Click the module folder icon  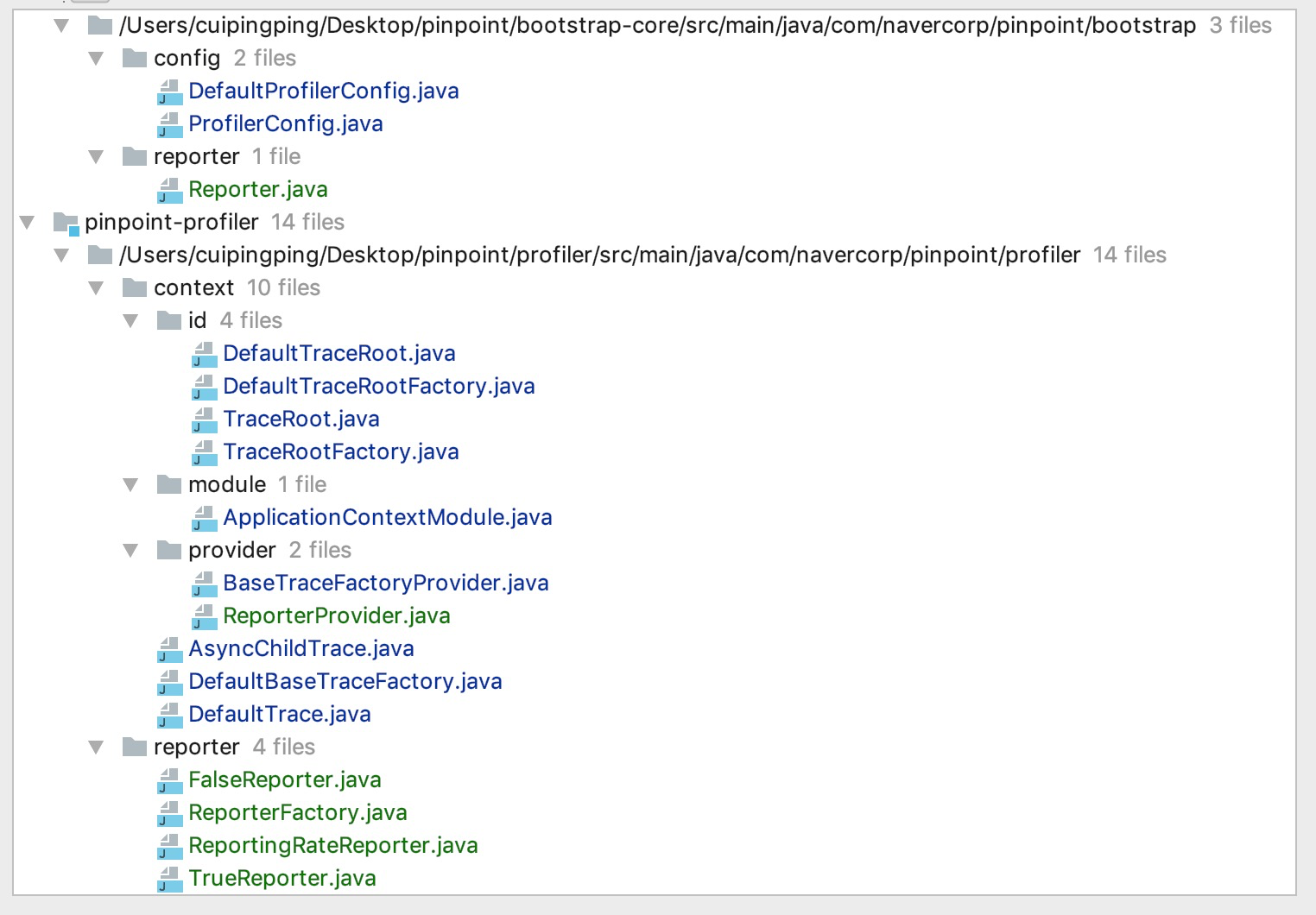pyautogui.click(x=169, y=484)
